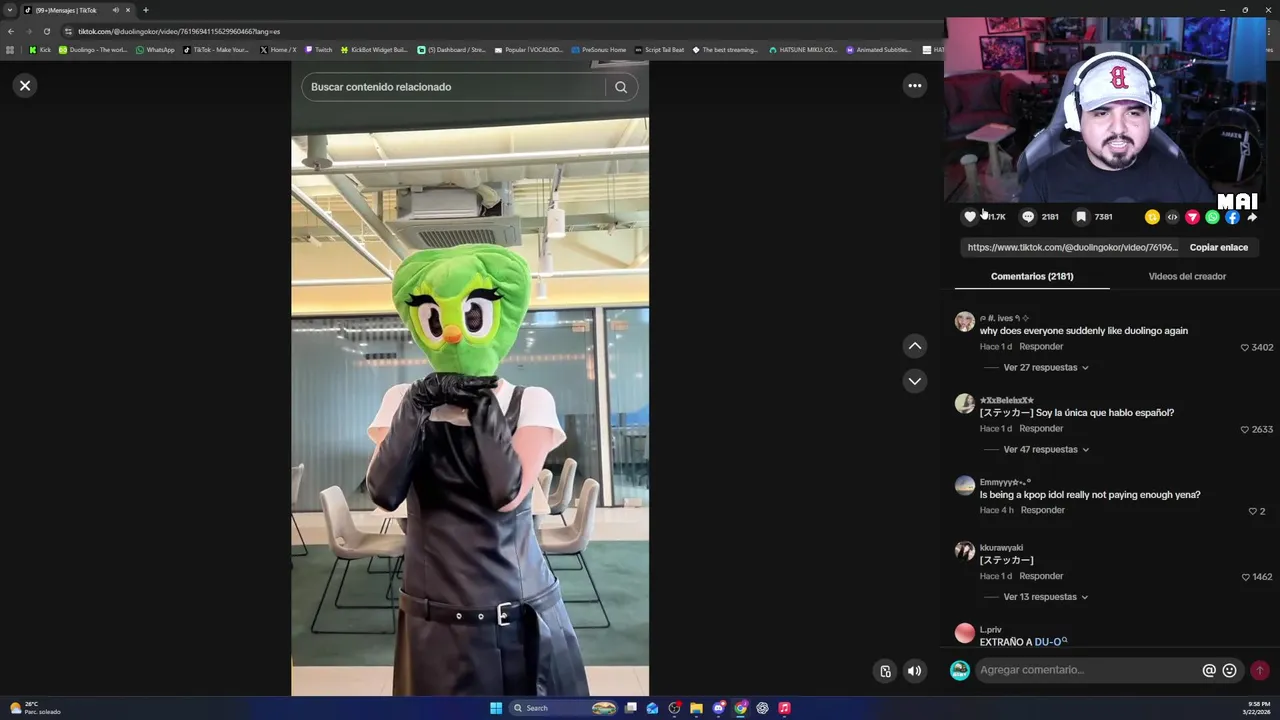Open clock showing 9:58 PM
Image resolution: width=1280 pixels, height=720 pixels.
coord(1256,708)
